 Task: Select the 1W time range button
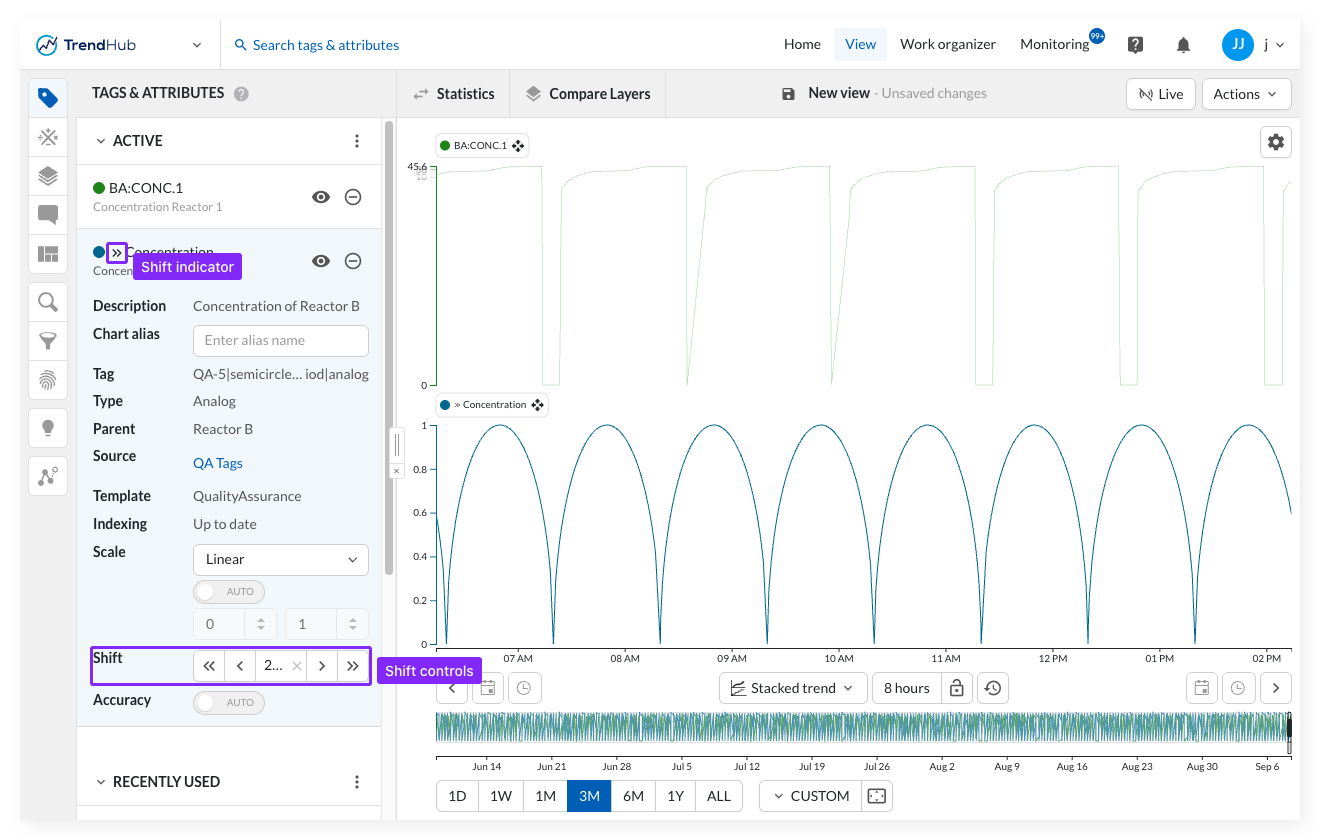click(x=501, y=796)
